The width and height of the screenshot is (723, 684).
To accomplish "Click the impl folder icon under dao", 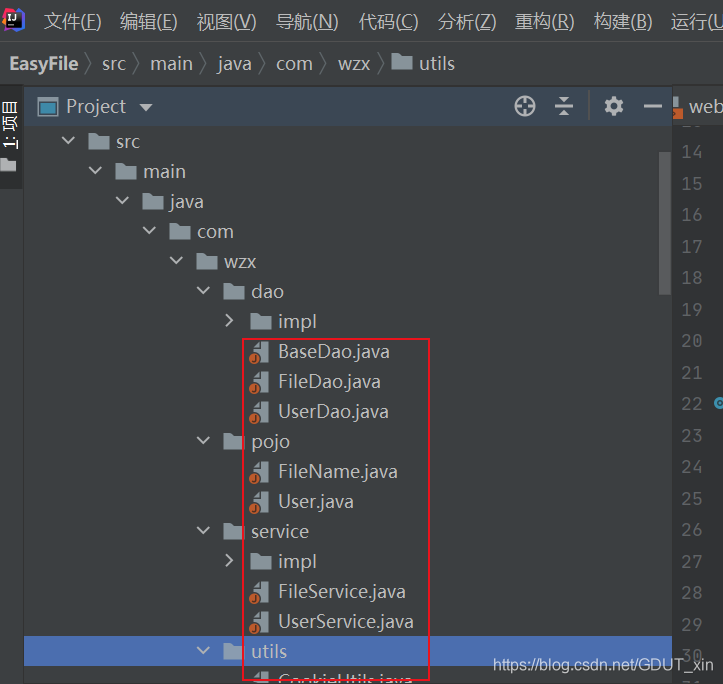I will (261, 321).
